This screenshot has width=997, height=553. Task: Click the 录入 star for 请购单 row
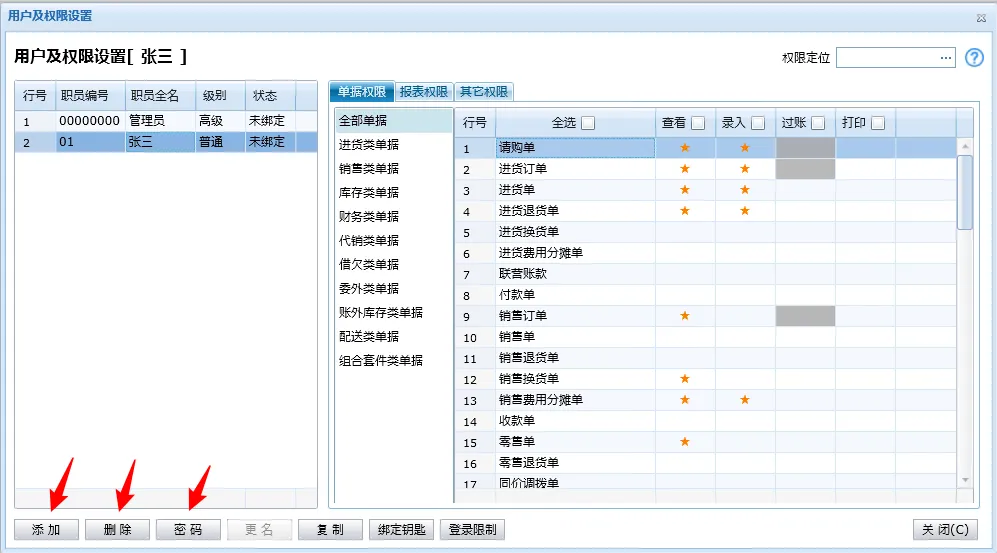(745, 147)
